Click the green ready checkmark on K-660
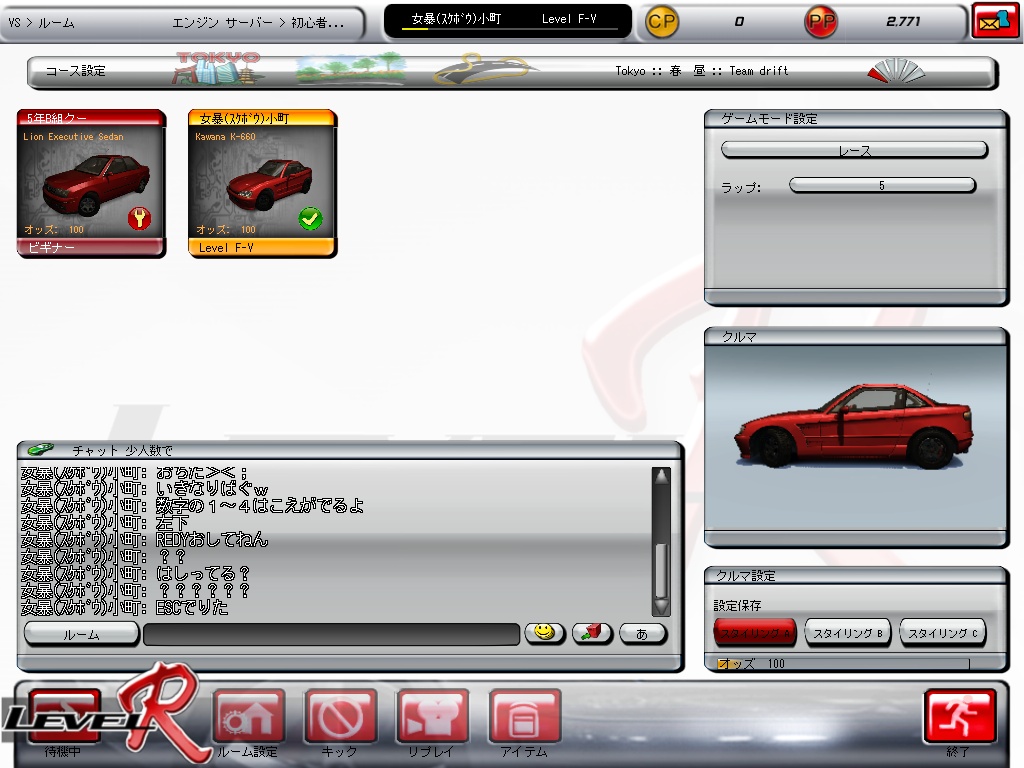1024x768 pixels. tap(310, 218)
